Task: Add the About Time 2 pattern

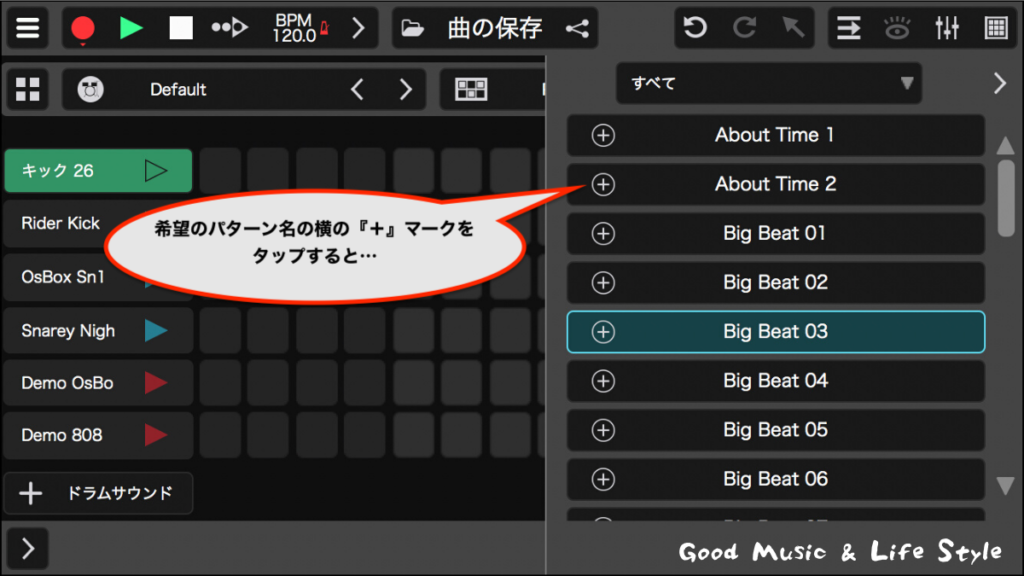Action: 603,184
